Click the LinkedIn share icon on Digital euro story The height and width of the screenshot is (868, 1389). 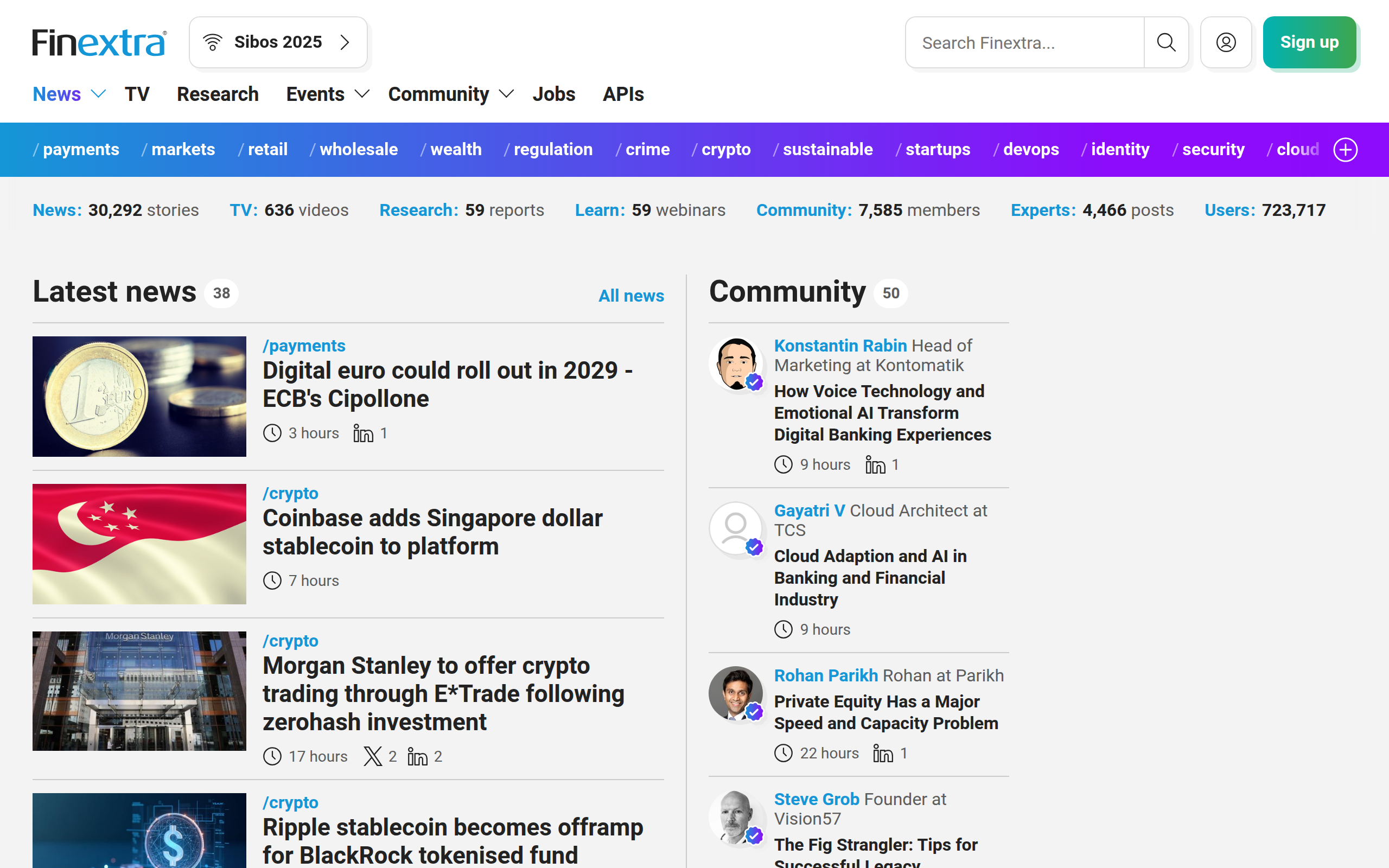[363, 433]
